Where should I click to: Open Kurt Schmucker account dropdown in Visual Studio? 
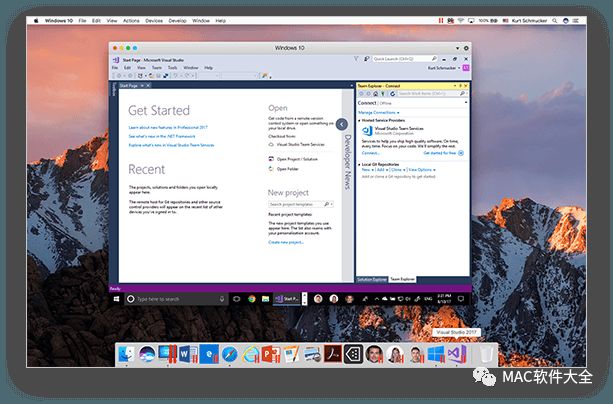444,68
